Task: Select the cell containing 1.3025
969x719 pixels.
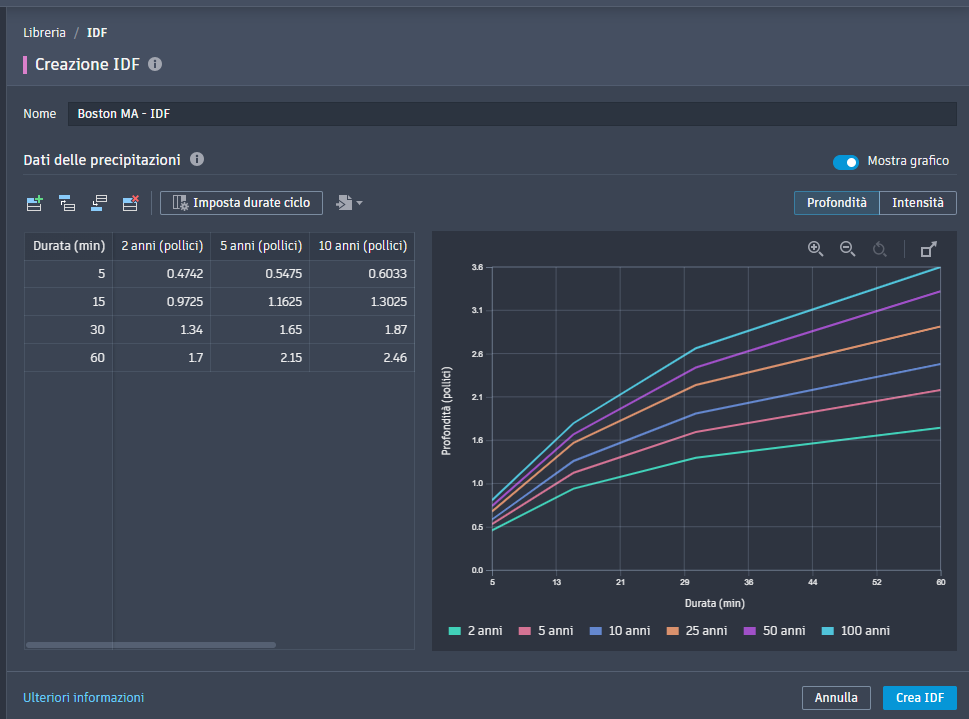Action: click(362, 302)
